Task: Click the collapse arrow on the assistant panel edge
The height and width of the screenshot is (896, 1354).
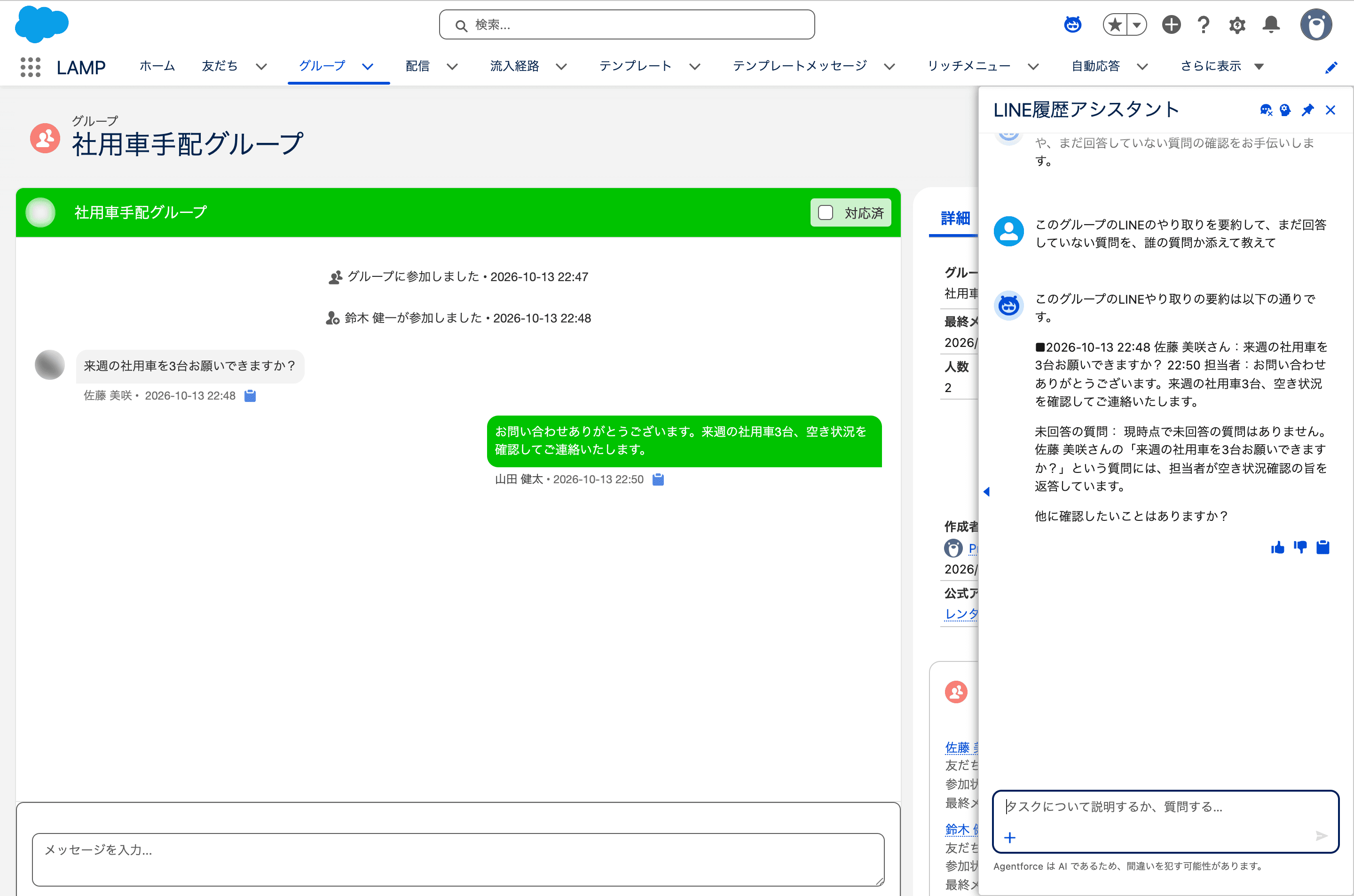Action: click(x=986, y=491)
